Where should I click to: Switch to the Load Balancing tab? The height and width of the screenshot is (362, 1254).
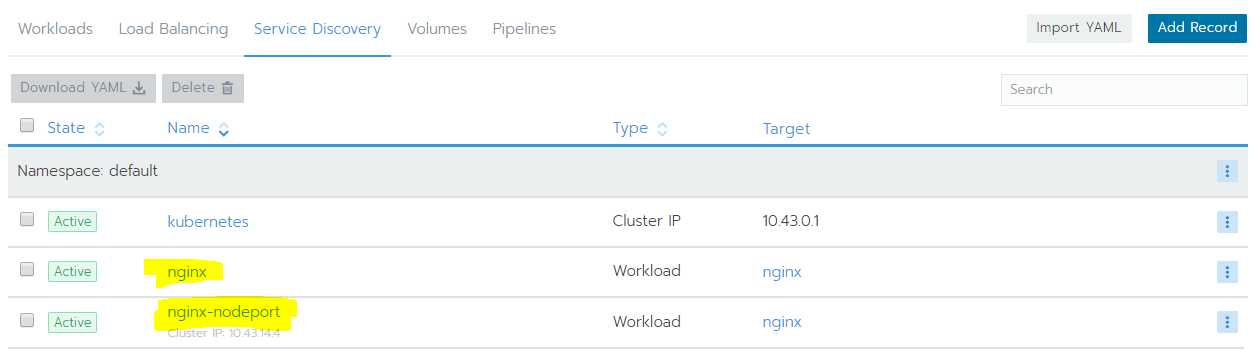(x=173, y=29)
